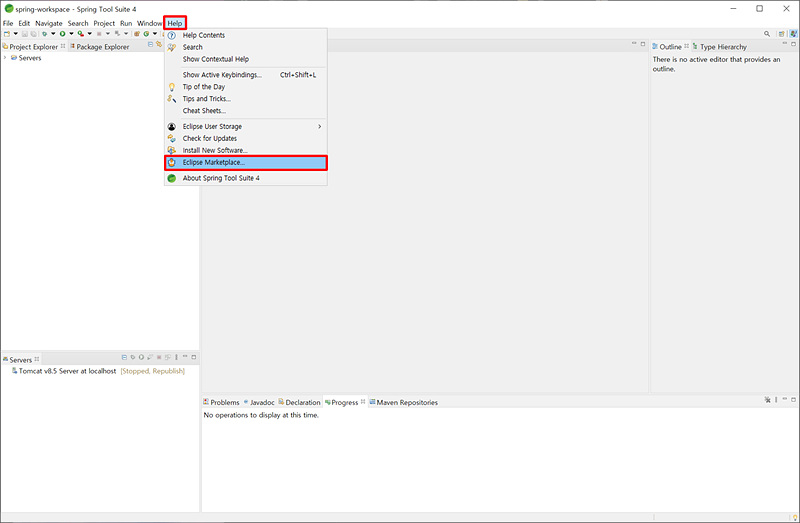Click the Start server icon

pyautogui.click(x=141, y=357)
